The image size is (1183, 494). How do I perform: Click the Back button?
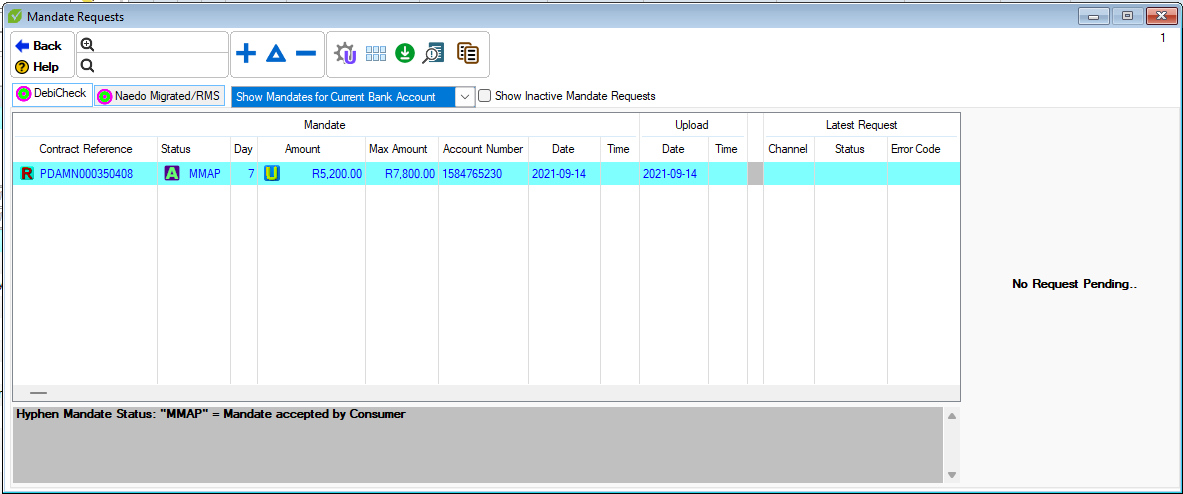[39, 45]
